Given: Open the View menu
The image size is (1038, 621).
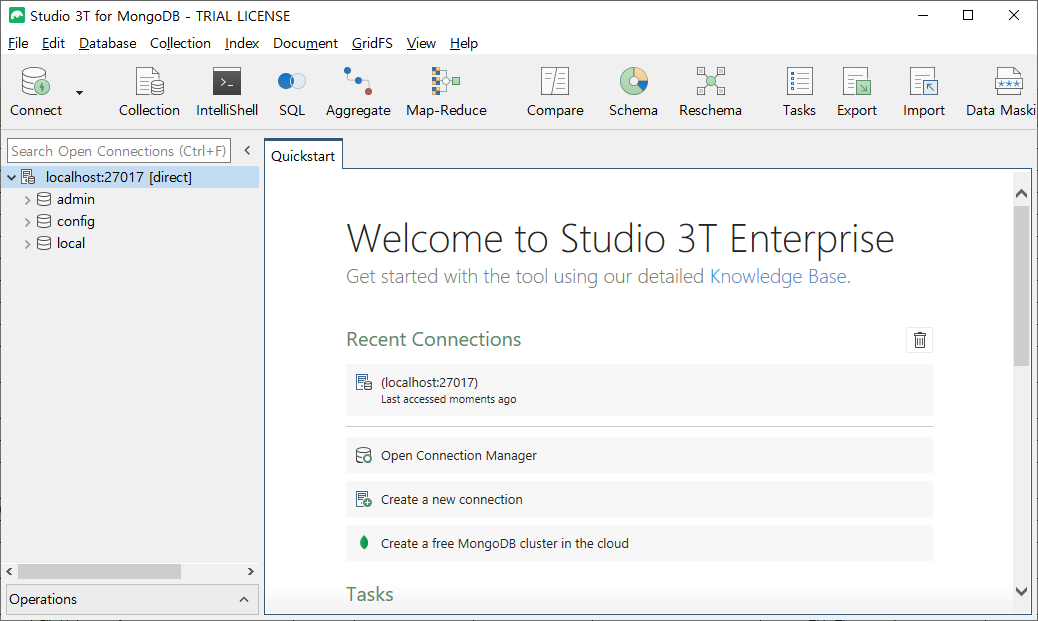Looking at the screenshot, I should pyautogui.click(x=421, y=43).
